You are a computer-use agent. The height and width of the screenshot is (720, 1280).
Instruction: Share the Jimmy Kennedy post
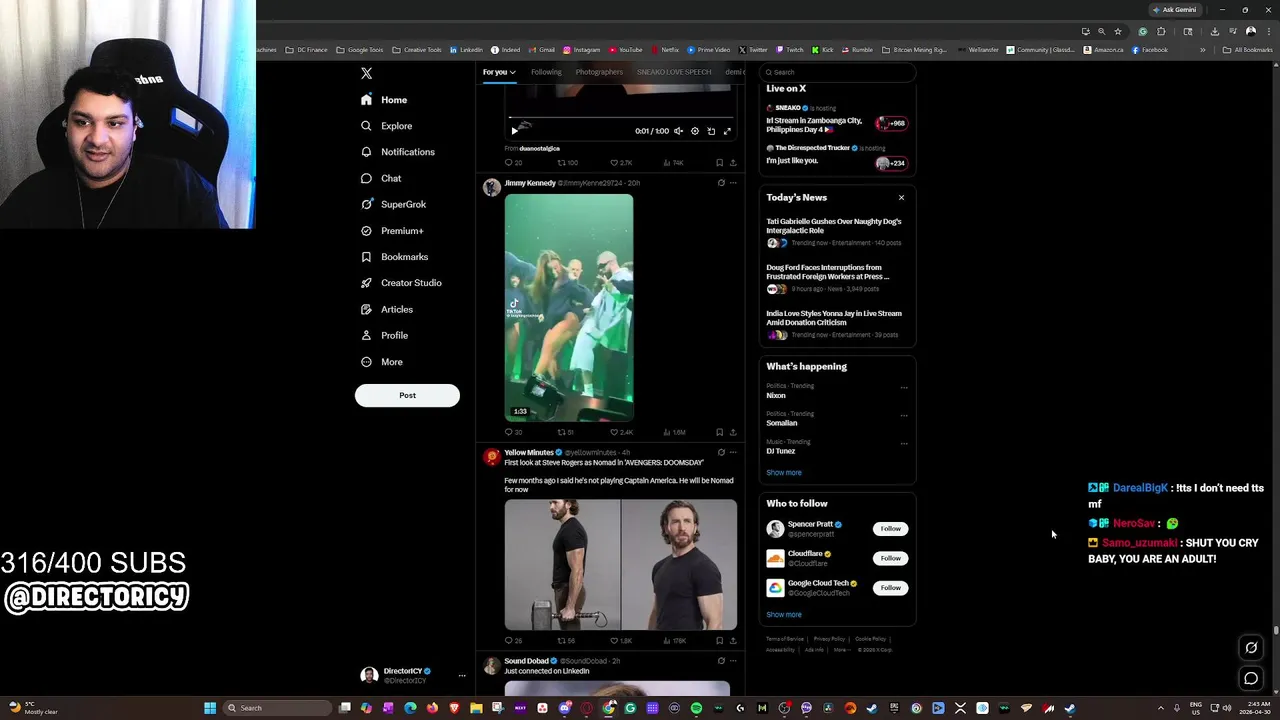(x=733, y=432)
